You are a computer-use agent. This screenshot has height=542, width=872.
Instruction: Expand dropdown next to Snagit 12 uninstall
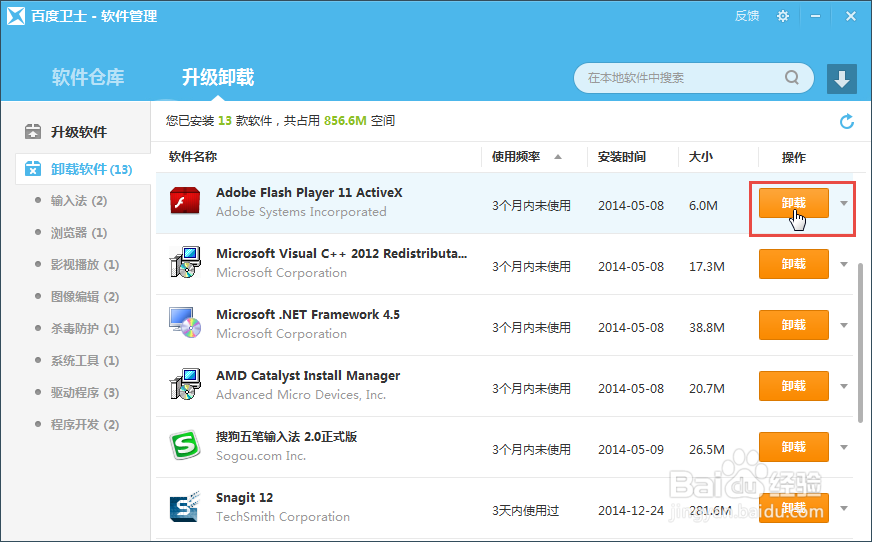[x=844, y=509]
